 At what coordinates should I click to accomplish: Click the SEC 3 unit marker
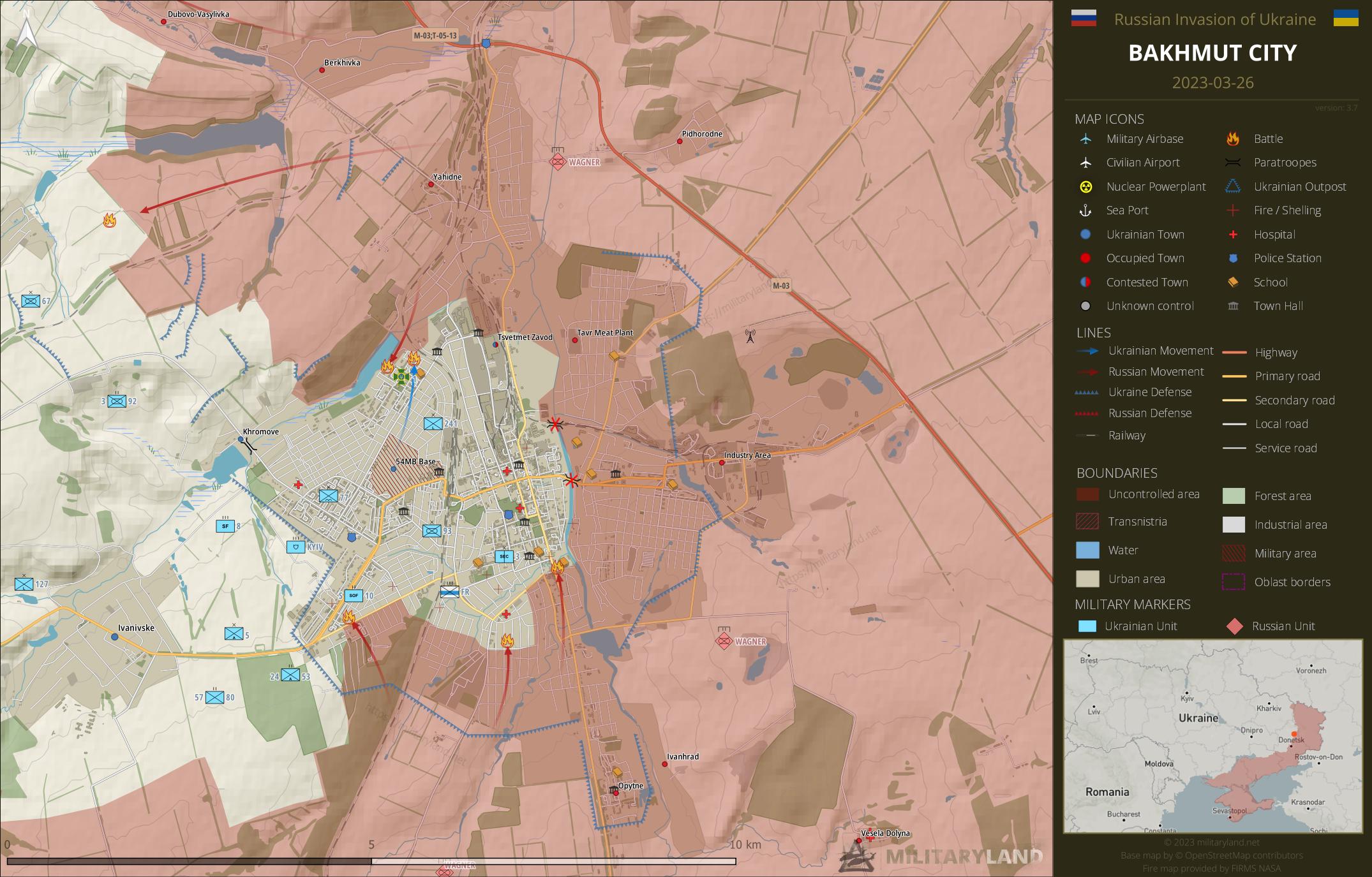coord(504,556)
